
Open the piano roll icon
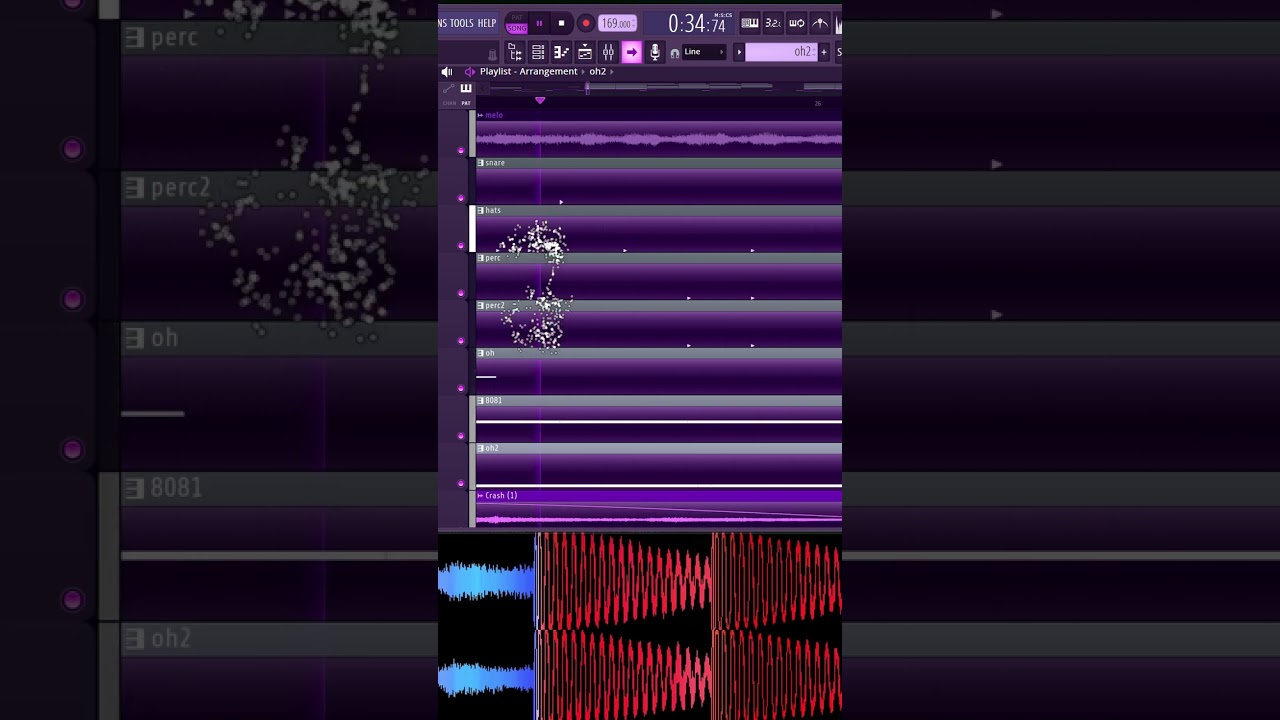tap(561, 52)
